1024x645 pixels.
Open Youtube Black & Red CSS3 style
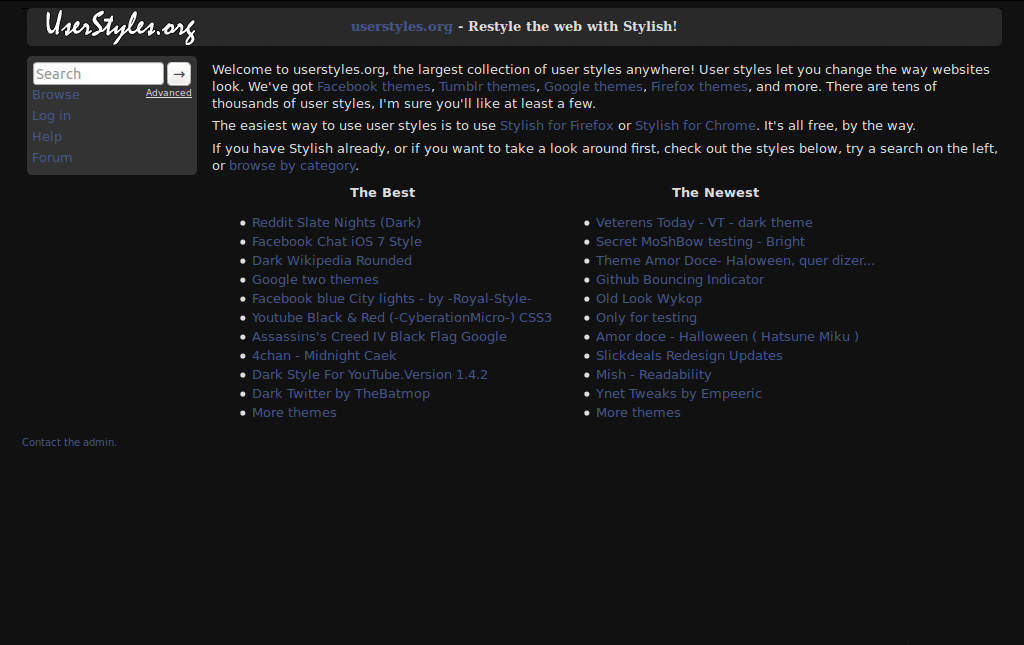click(402, 317)
